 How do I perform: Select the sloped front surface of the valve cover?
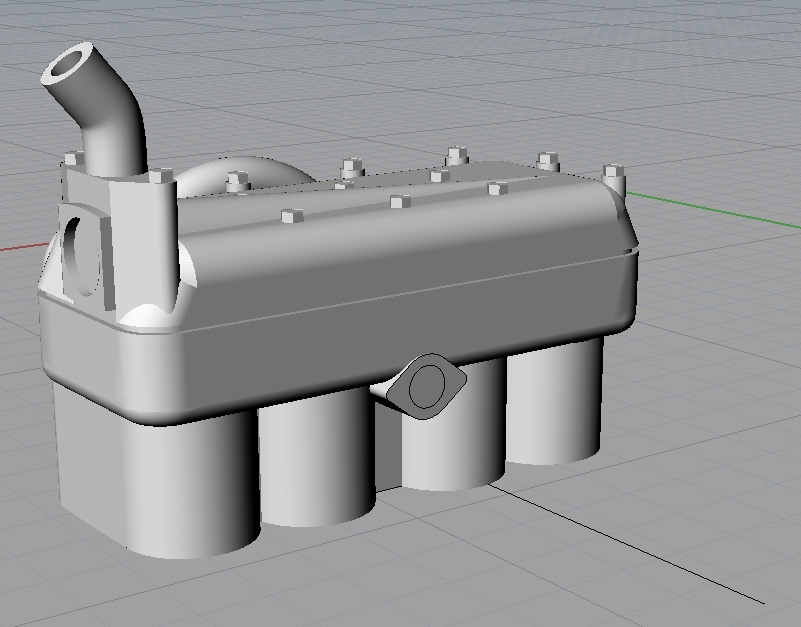(x=400, y=250)
